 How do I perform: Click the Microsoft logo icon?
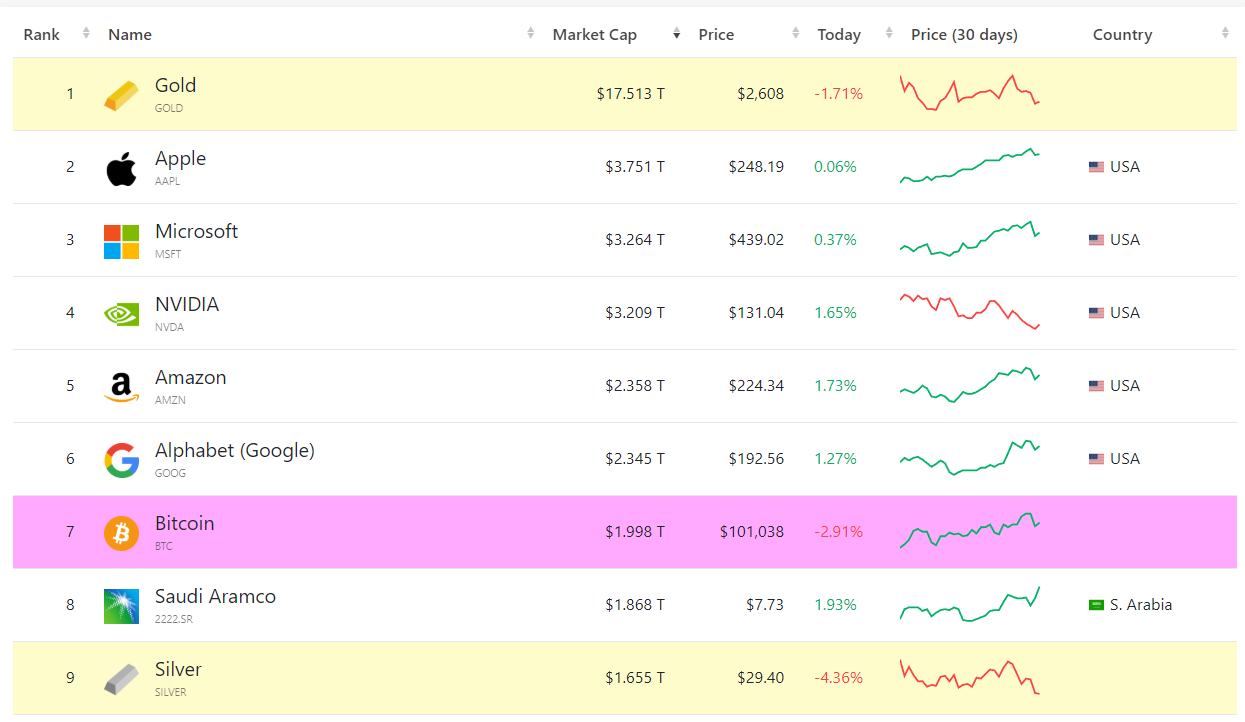[x=121, y=241]
